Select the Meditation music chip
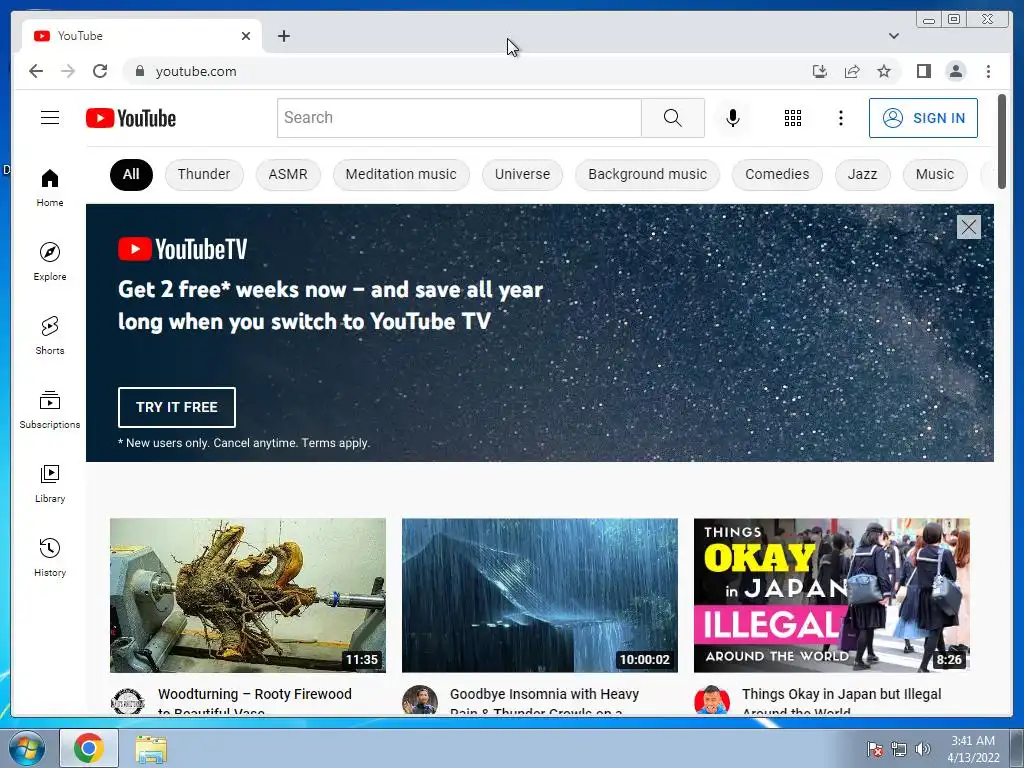 tap(401, 174)
